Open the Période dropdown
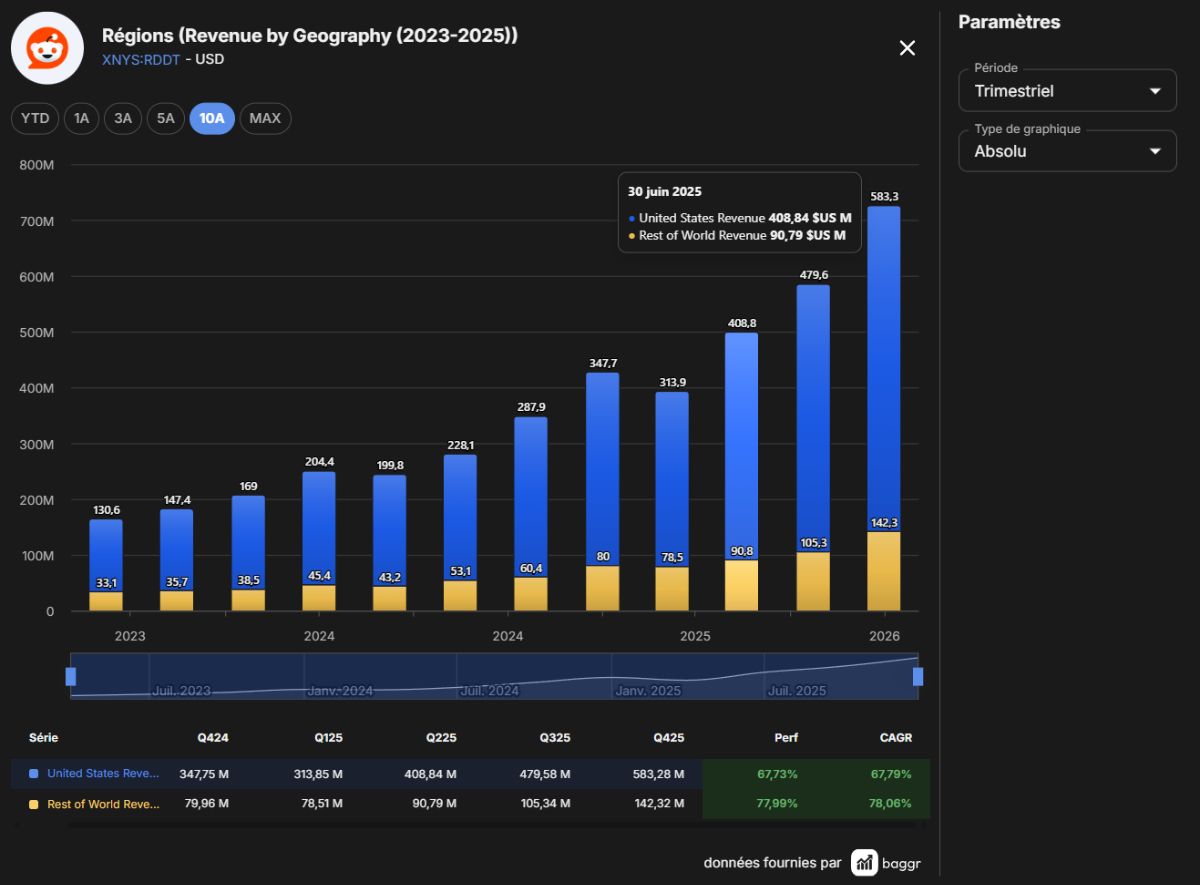The width and height of the screenshot is (1200, 885). (1068, 90)
